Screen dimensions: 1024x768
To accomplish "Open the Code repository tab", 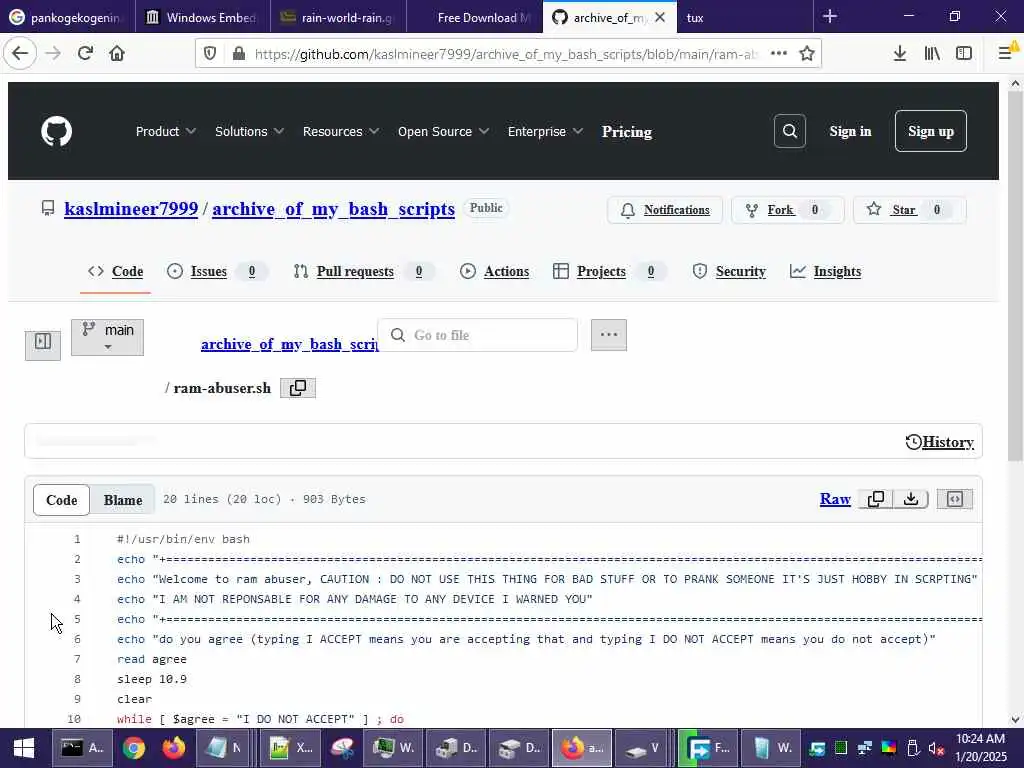I will [116, 272].
